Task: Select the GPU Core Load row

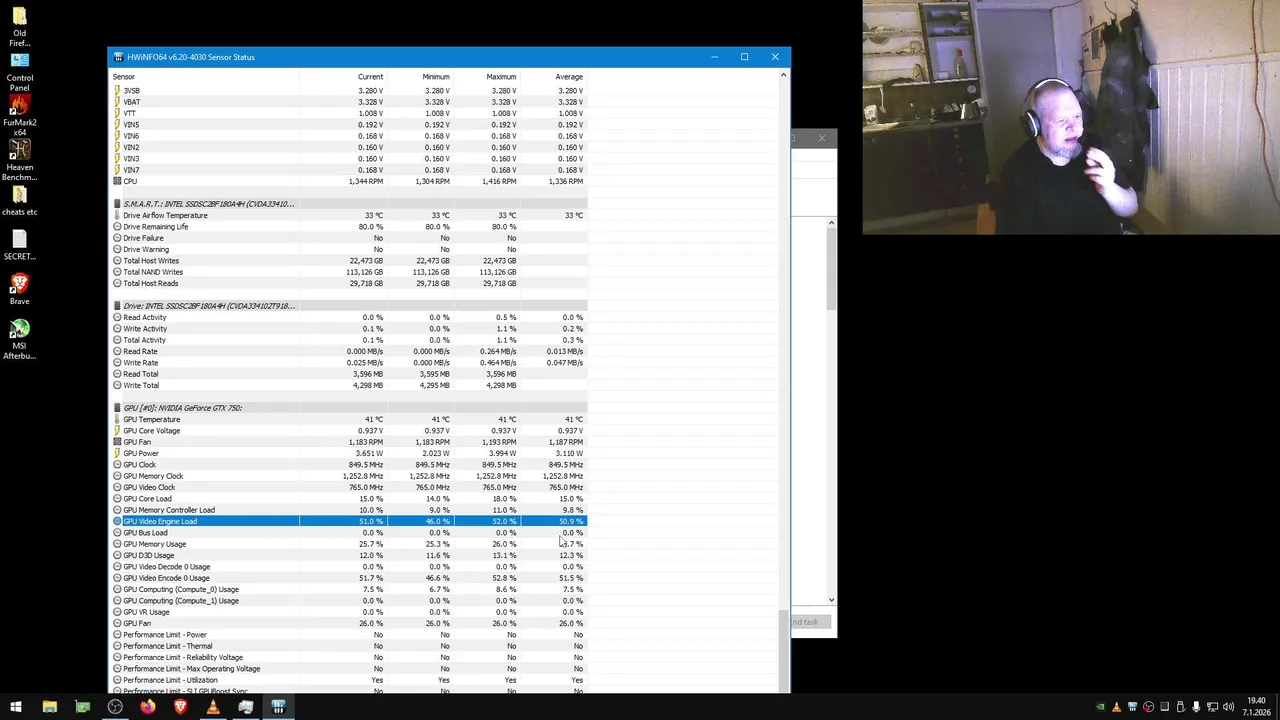Action: [349, 499]
